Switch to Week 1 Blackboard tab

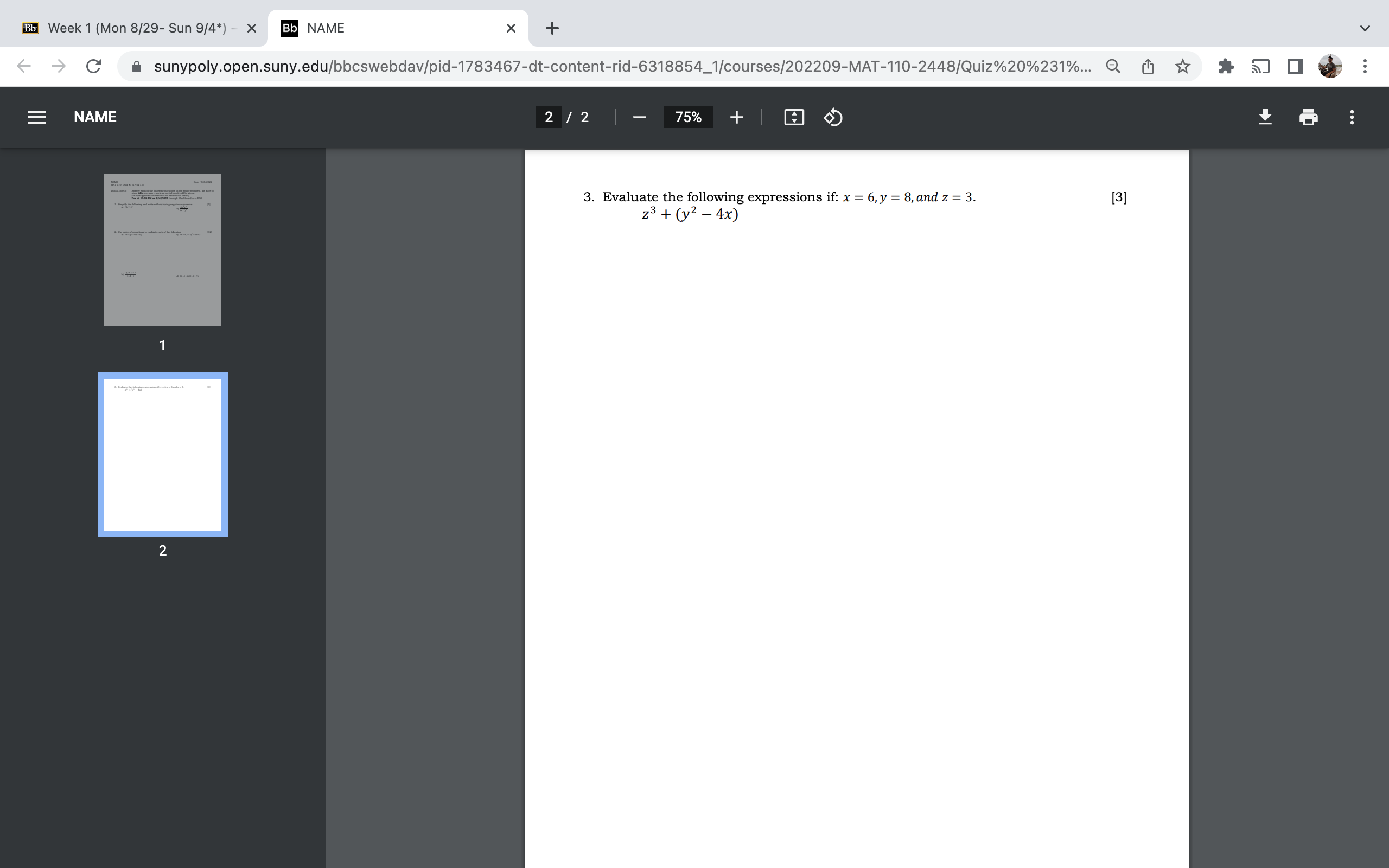click(137, 28)
